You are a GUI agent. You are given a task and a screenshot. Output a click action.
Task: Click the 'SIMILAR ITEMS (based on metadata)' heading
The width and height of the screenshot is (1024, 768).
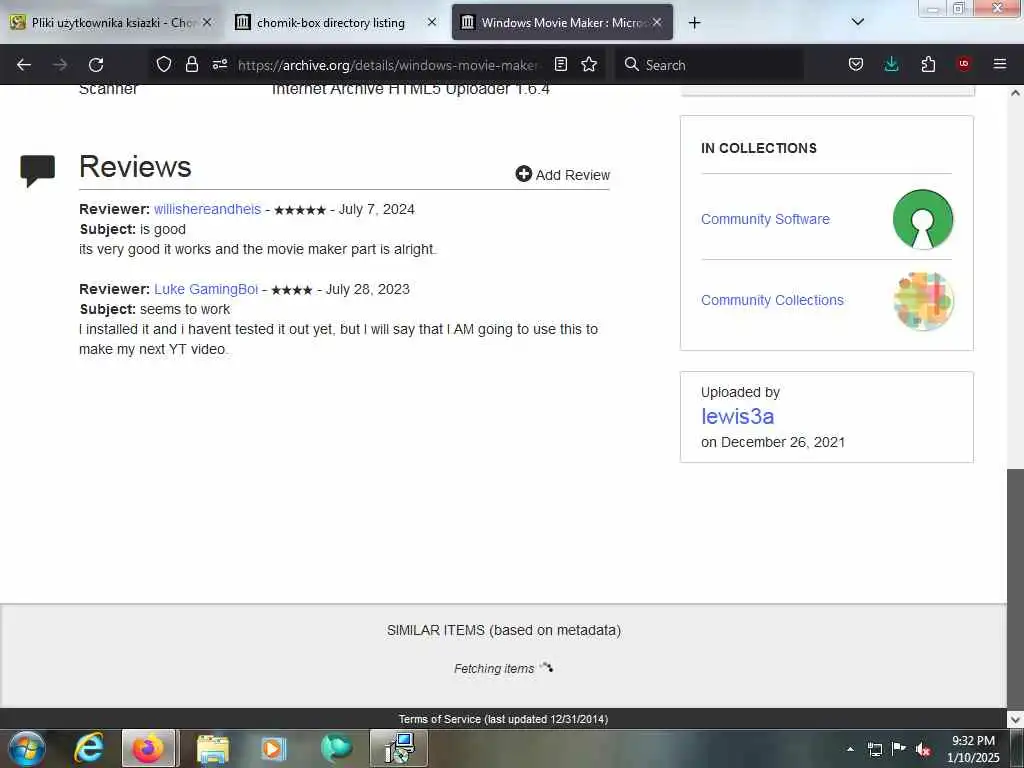click(504, 630)
